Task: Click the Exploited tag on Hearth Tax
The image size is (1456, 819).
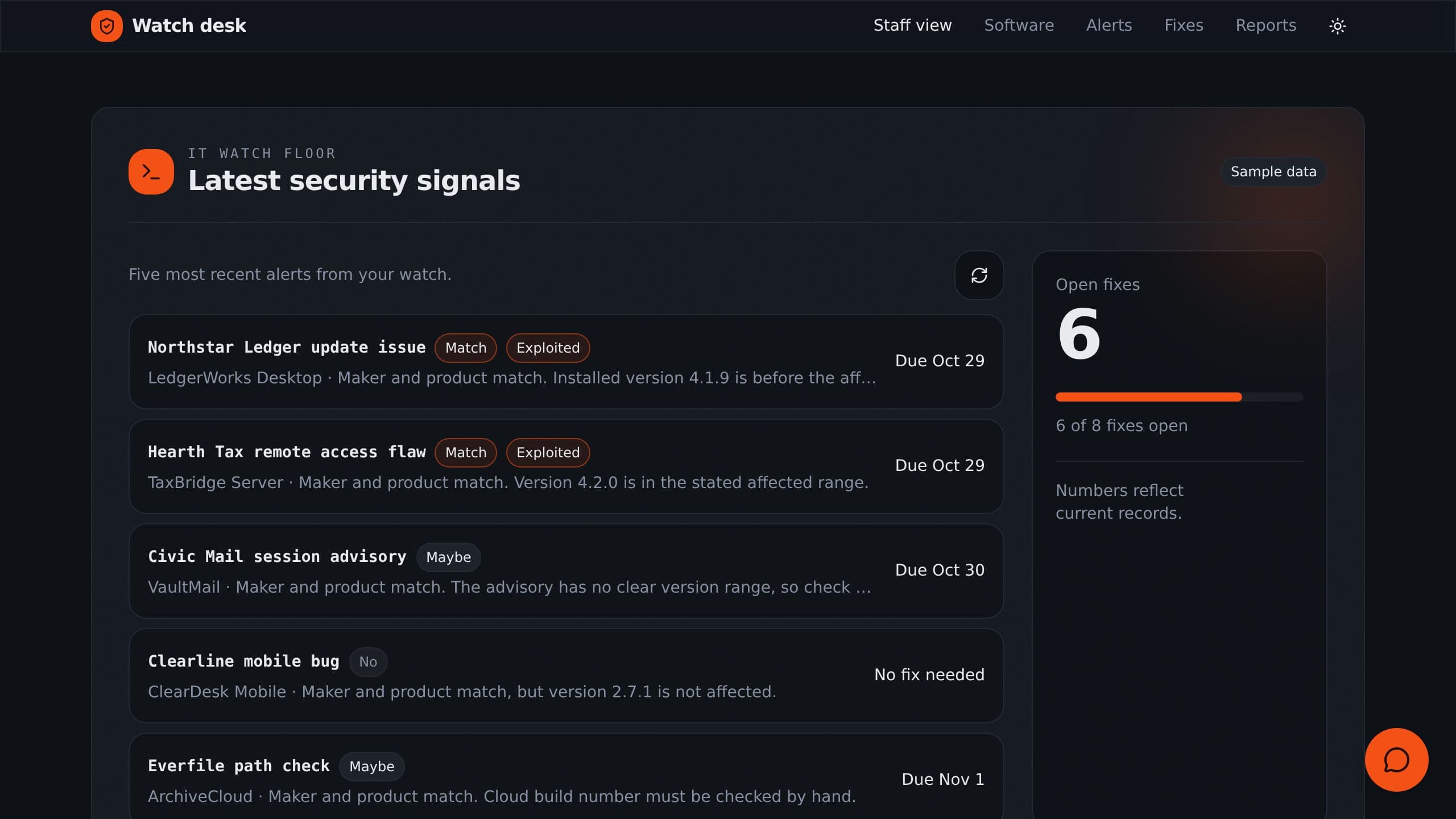Action: click(548, 453)
